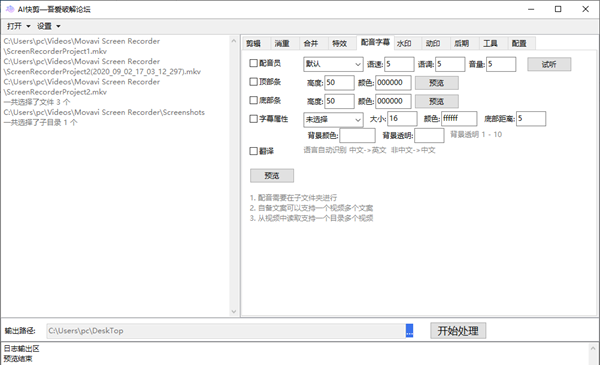The width and height of the screenshot is (600, 365).
Task: Click hint '2. 自备文案可以支持一个视频多个文案'
Action: pos(311,208)
